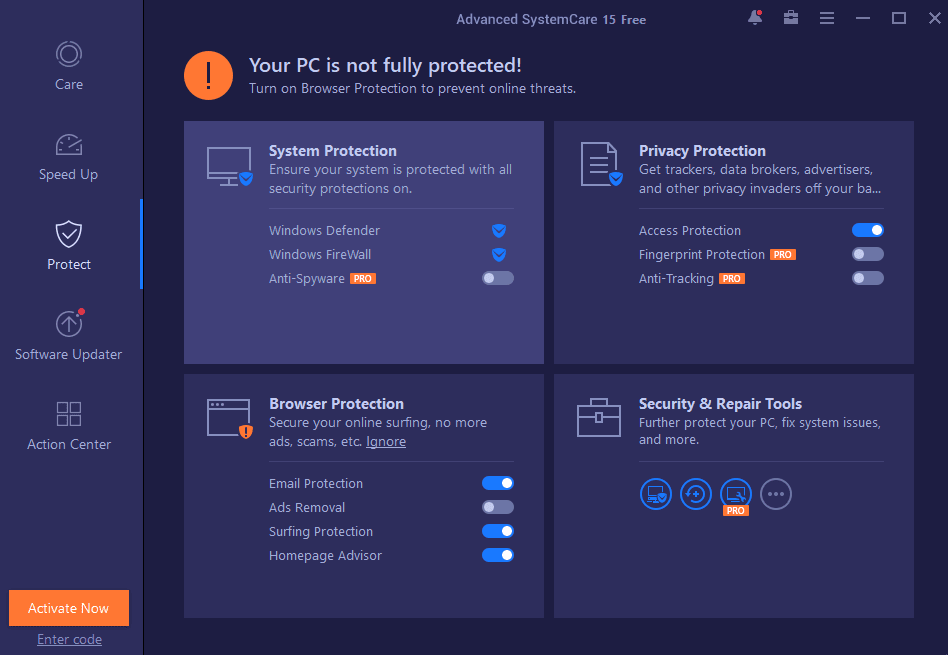Viewport: 948px width, 655px height.
Task: Switch to the Care section
Action: [68, 65]
